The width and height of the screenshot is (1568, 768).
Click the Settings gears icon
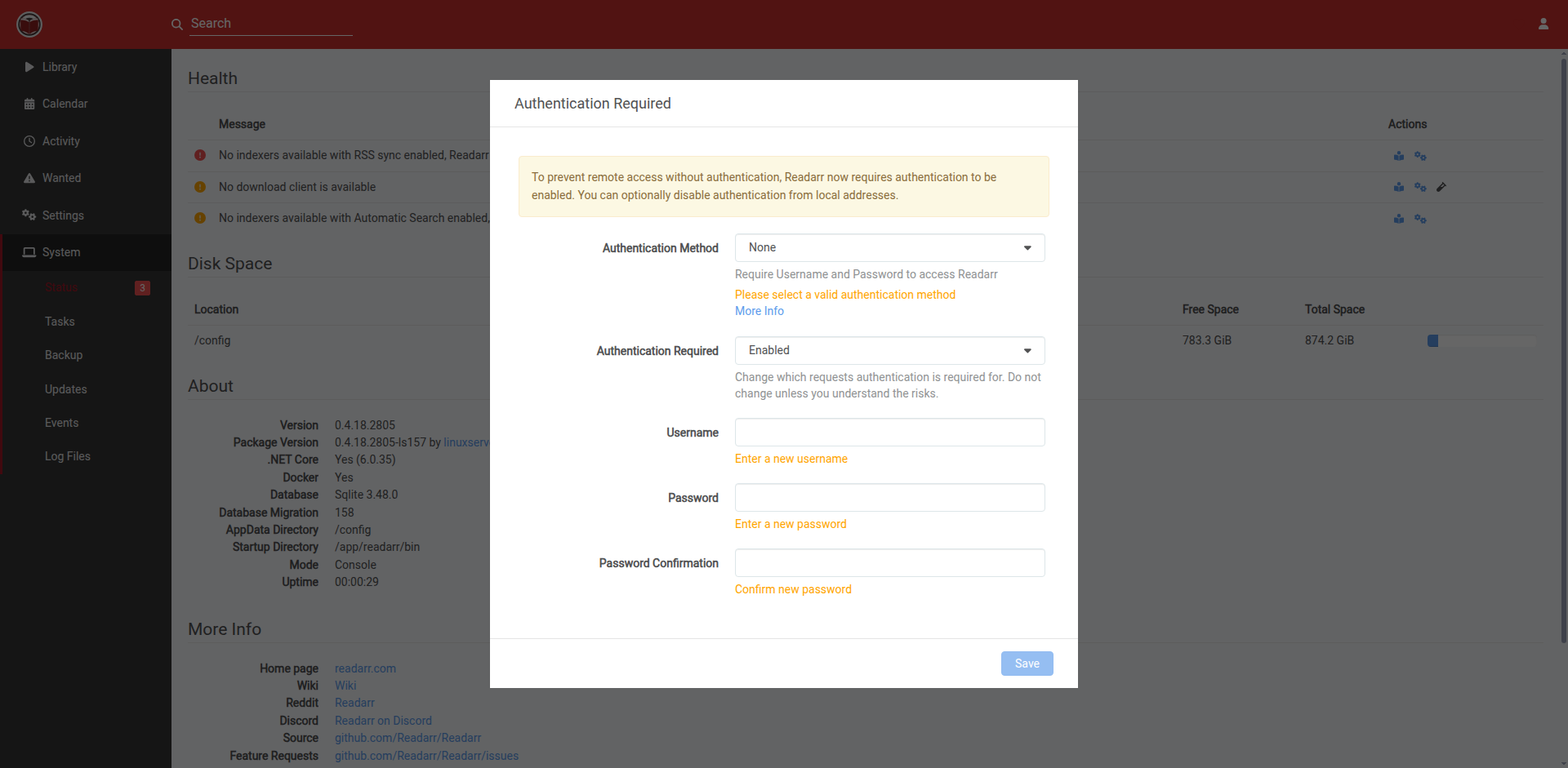pos(29,215)
